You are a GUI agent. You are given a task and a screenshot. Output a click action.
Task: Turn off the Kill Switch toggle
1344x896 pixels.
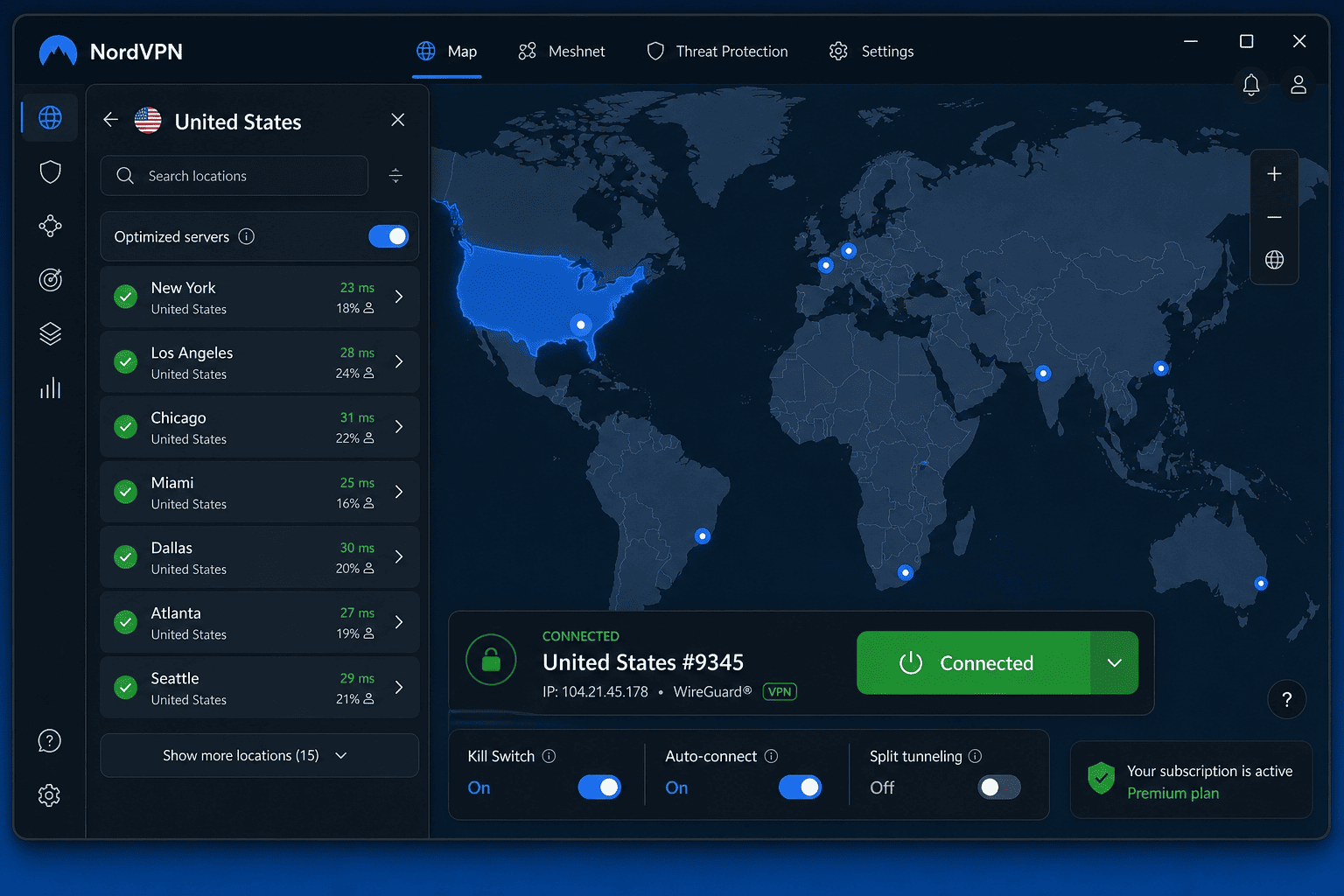[x=599, y=787]
